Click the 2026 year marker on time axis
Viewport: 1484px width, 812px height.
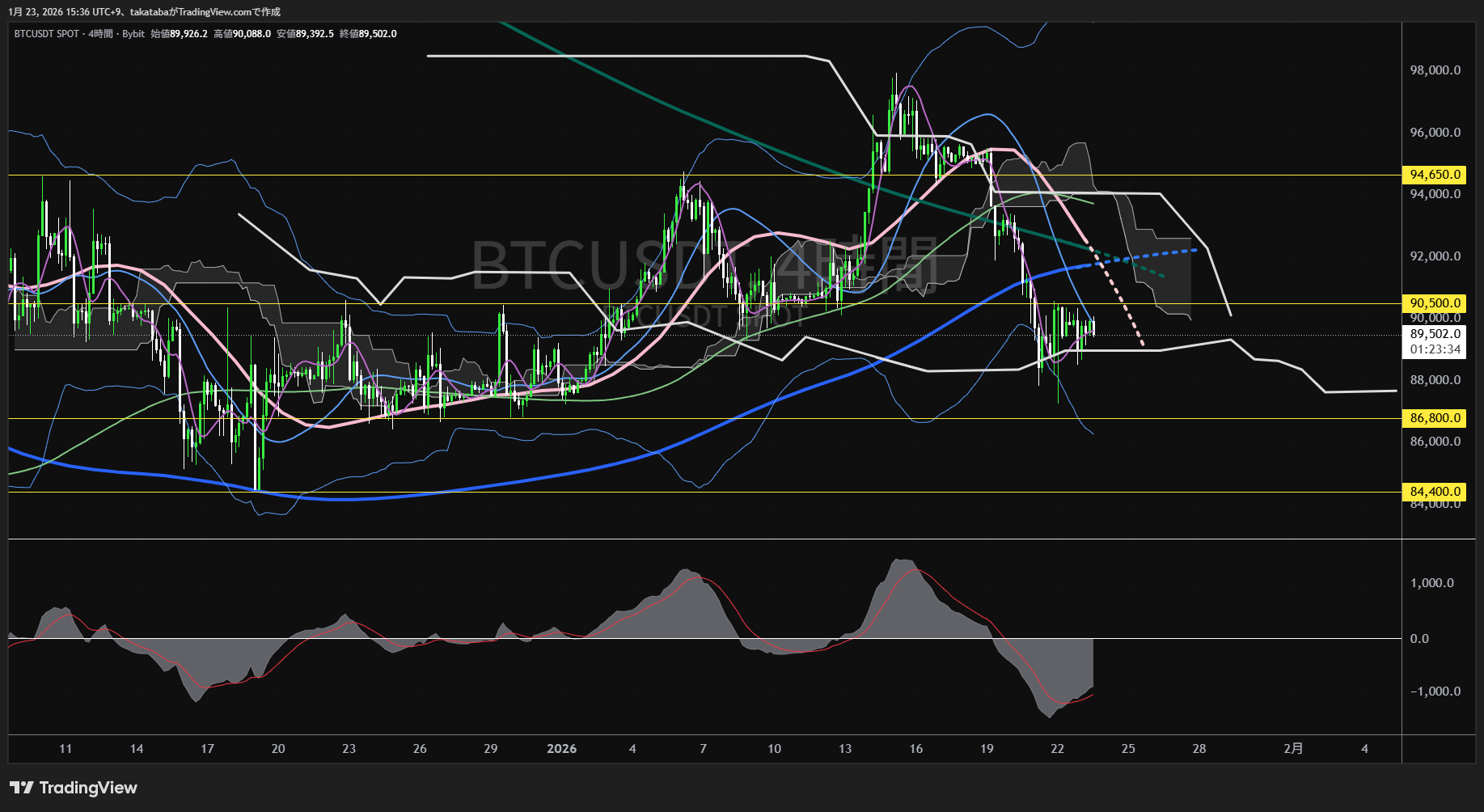pyautogui.click(x=561, y=749)
